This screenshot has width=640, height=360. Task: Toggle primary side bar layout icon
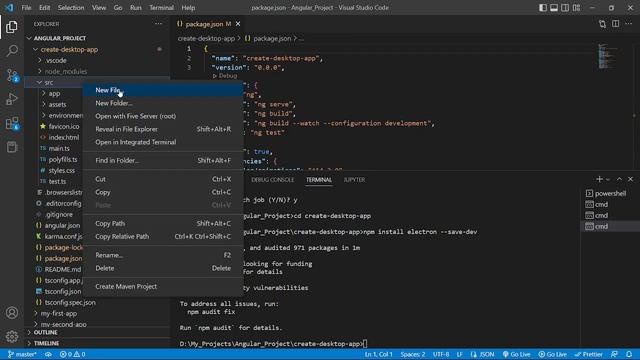pos(542,8)
